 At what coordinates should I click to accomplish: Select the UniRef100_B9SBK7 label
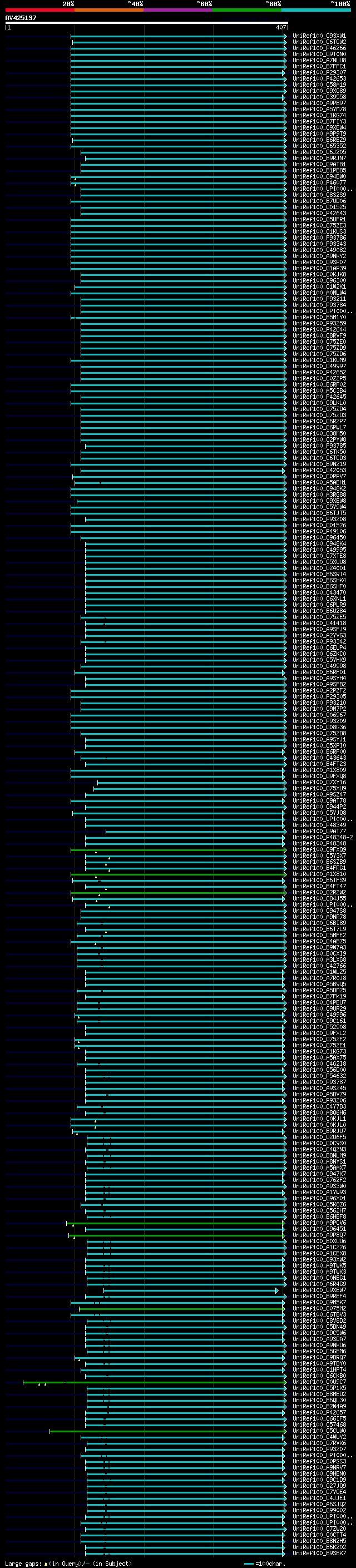click(319, 1554)
